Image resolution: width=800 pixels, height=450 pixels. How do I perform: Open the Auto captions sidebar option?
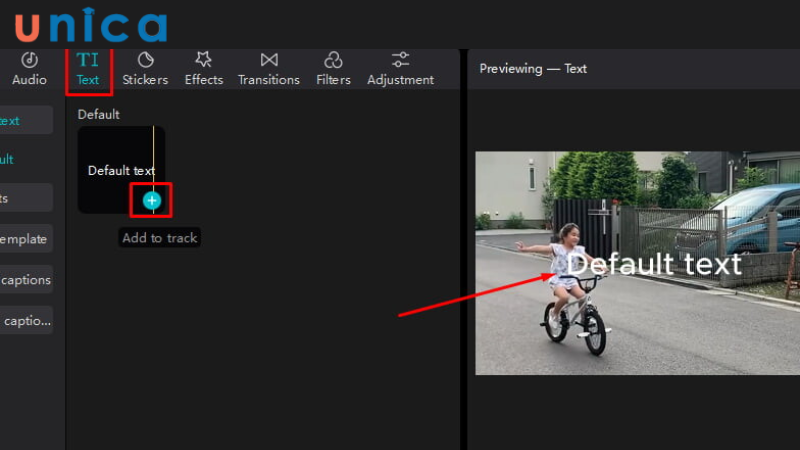(x=24, y=280)
